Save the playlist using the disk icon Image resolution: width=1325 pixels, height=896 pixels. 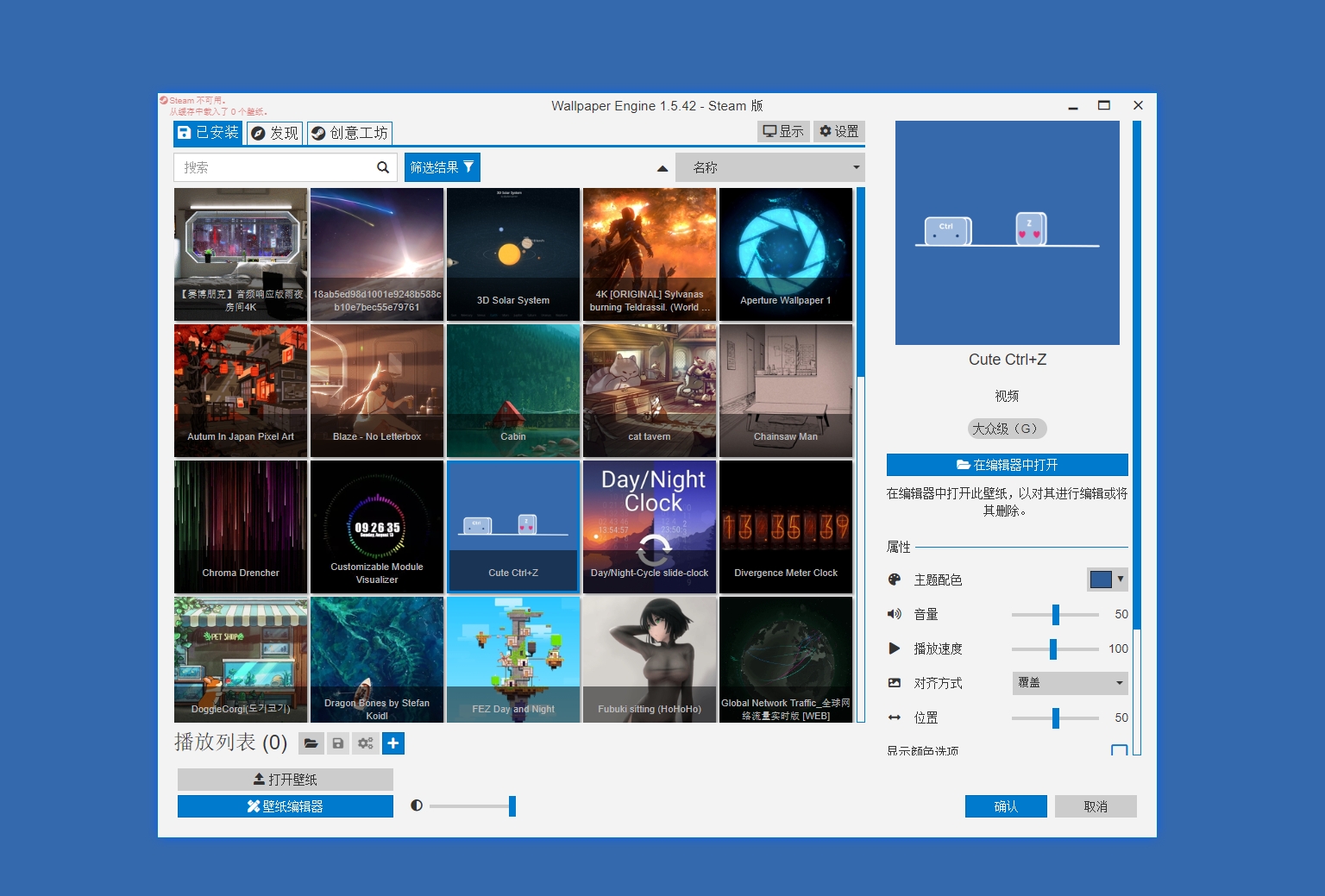coord(338,742)
